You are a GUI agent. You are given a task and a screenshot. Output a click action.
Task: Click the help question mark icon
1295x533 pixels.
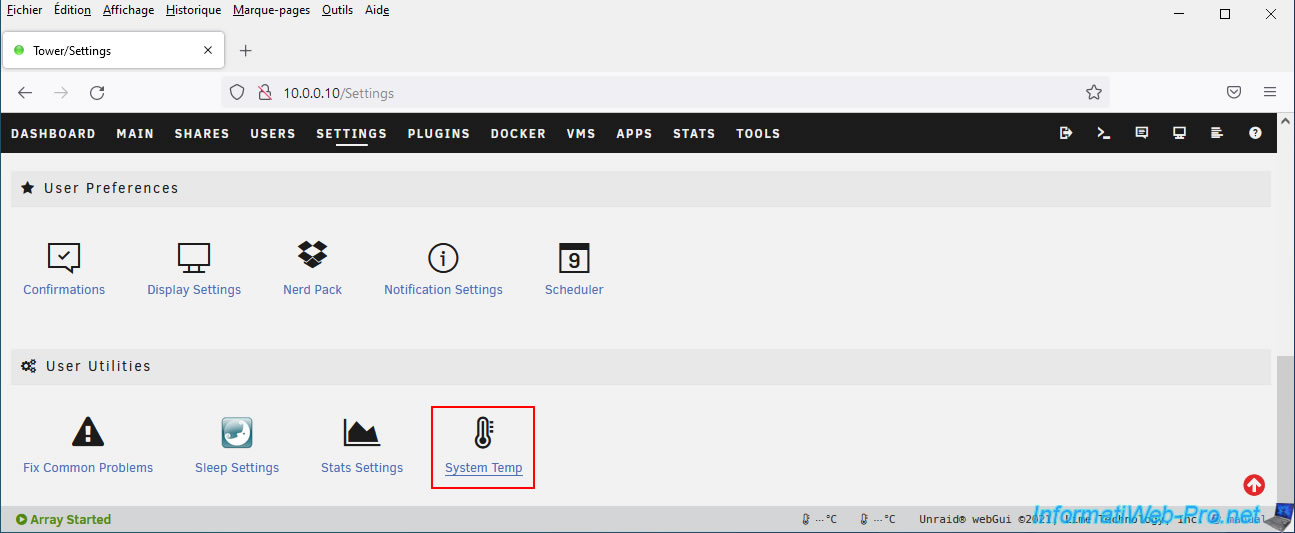click(x=1255, y=133)
